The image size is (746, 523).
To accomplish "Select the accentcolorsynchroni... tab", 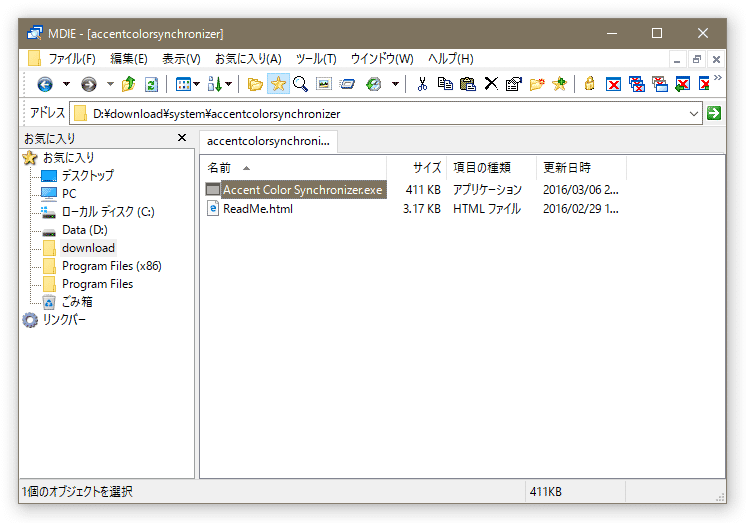I will (x=268, y=141).
